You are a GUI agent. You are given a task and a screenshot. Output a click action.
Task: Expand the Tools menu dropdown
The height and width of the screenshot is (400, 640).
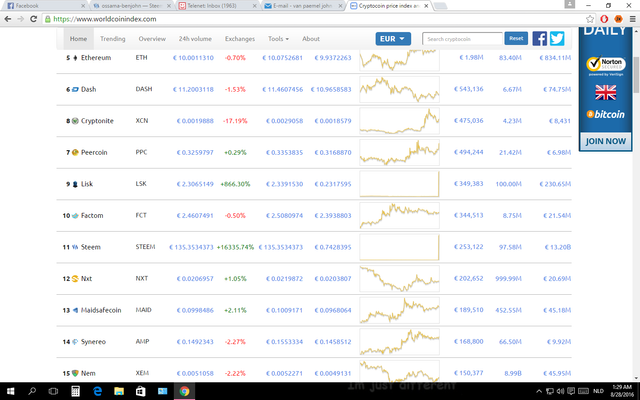pyautogui.click(x=278, y=39)
